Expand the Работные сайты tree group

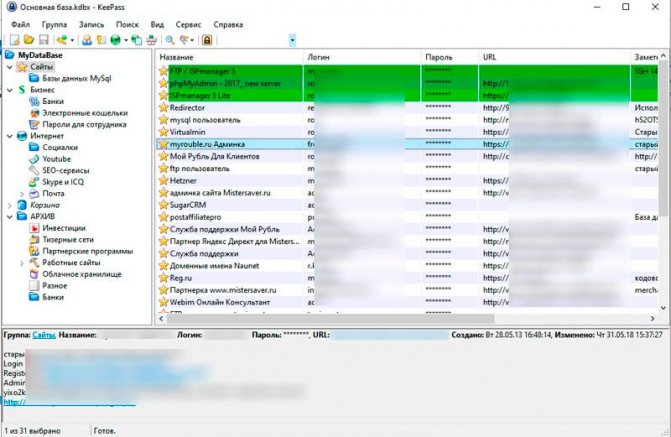tap(22, 263)
